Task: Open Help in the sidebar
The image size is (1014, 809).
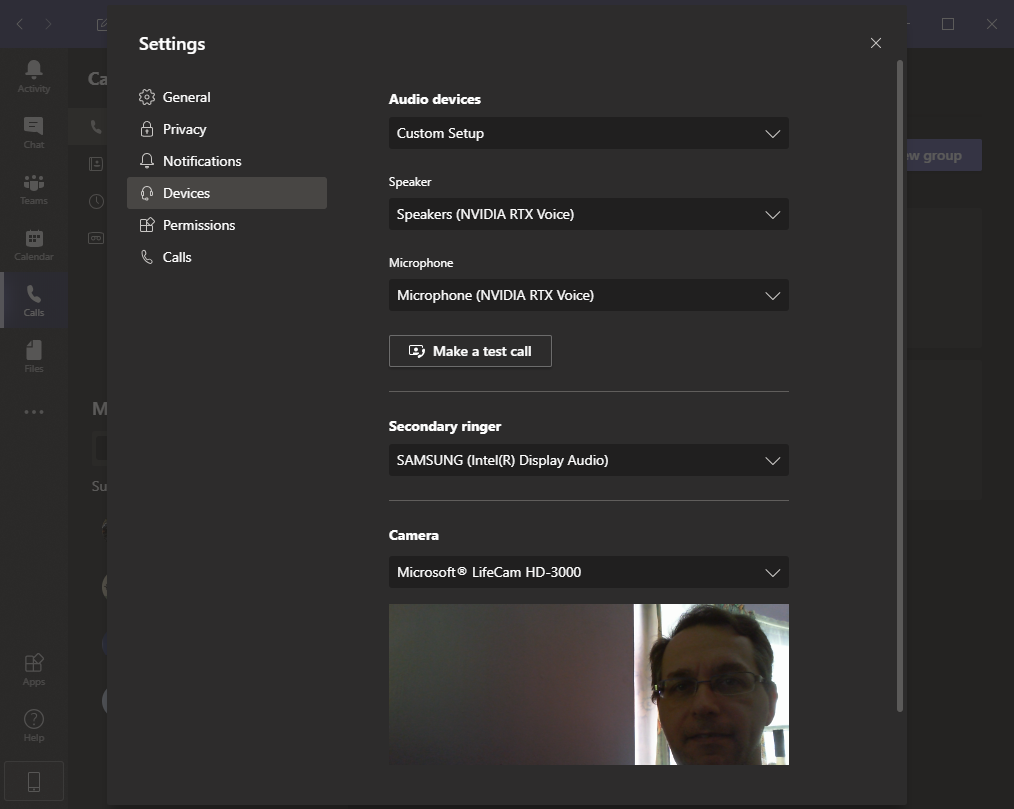Action: tap(34, 726)
